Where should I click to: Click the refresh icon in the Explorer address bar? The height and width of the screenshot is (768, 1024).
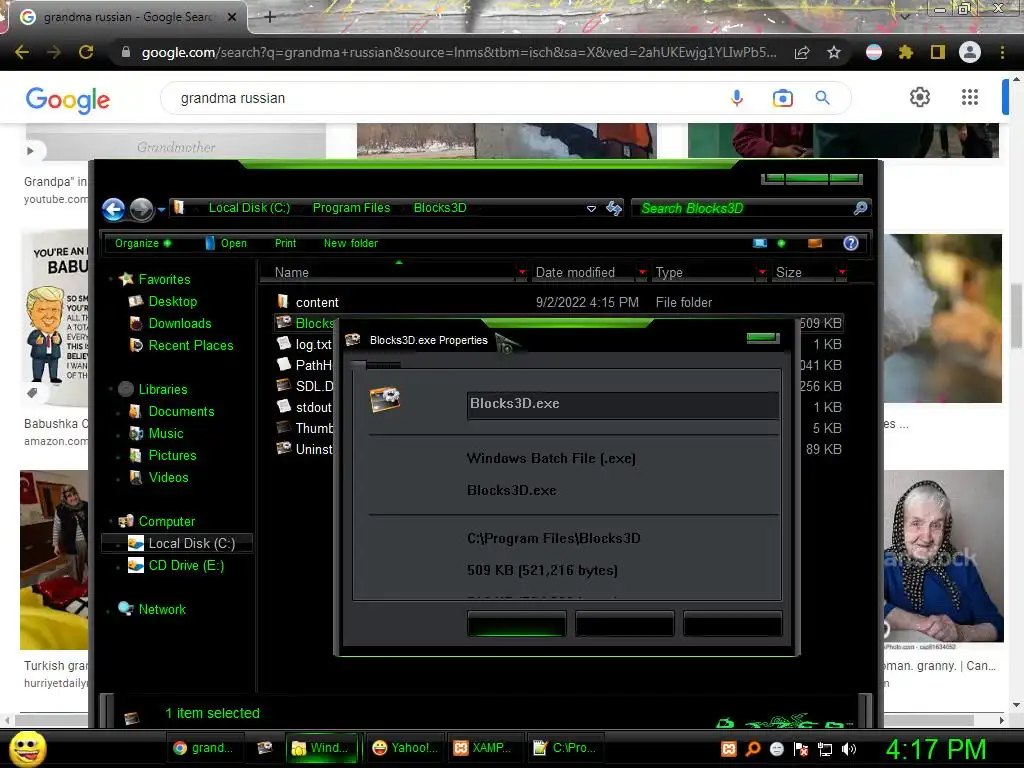pyautogui.click(x=614, y=208)
